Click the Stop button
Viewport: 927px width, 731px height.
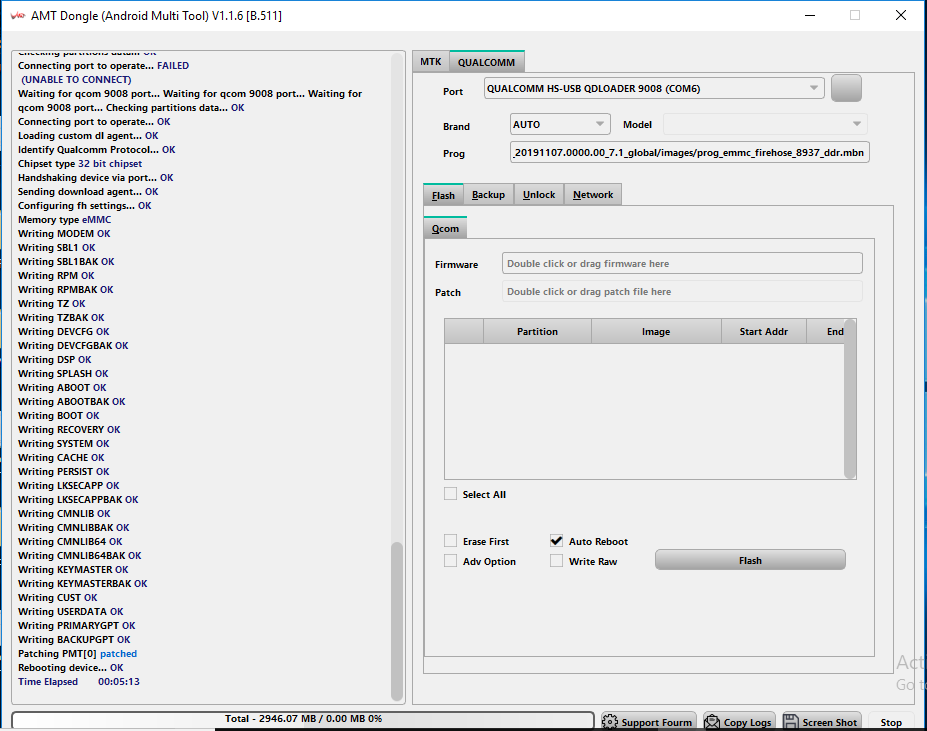pos(891,722)
